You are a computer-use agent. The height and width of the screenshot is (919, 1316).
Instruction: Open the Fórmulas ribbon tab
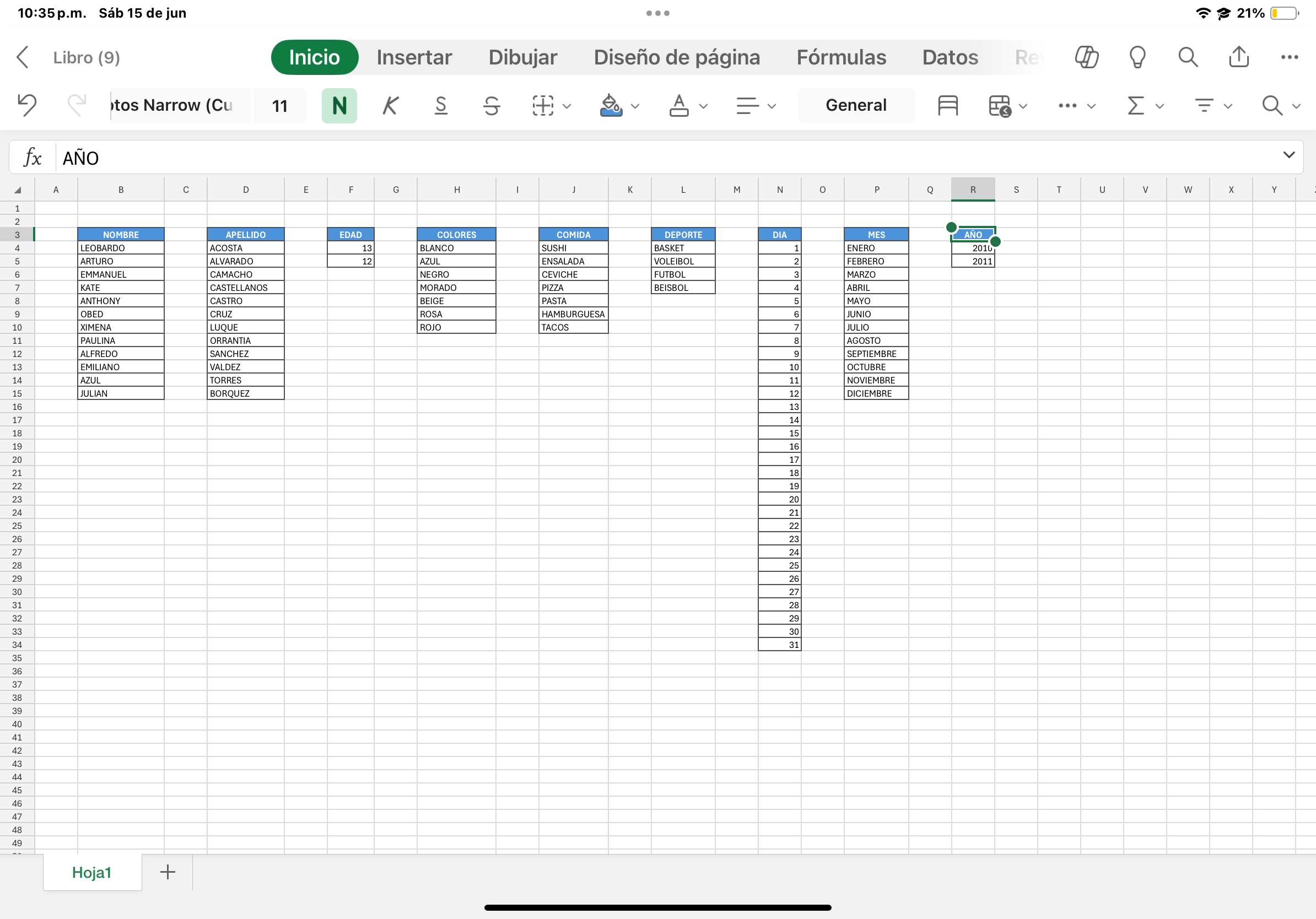coord(841,57)
